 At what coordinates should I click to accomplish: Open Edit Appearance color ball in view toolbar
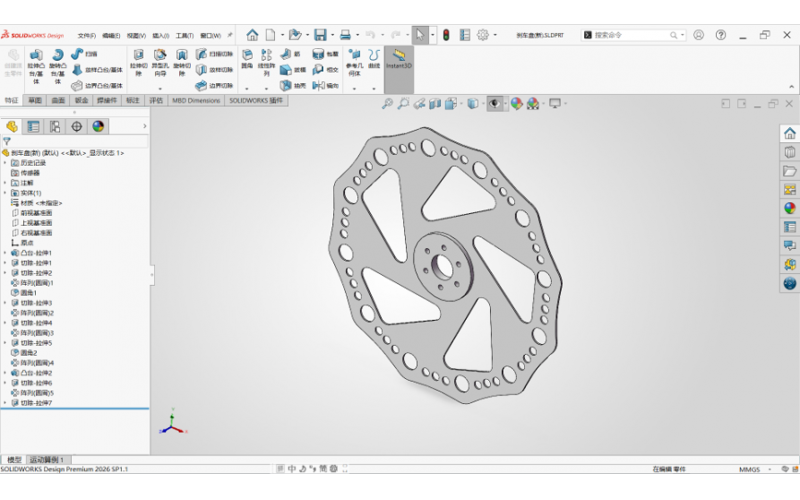tap(516, 104)
